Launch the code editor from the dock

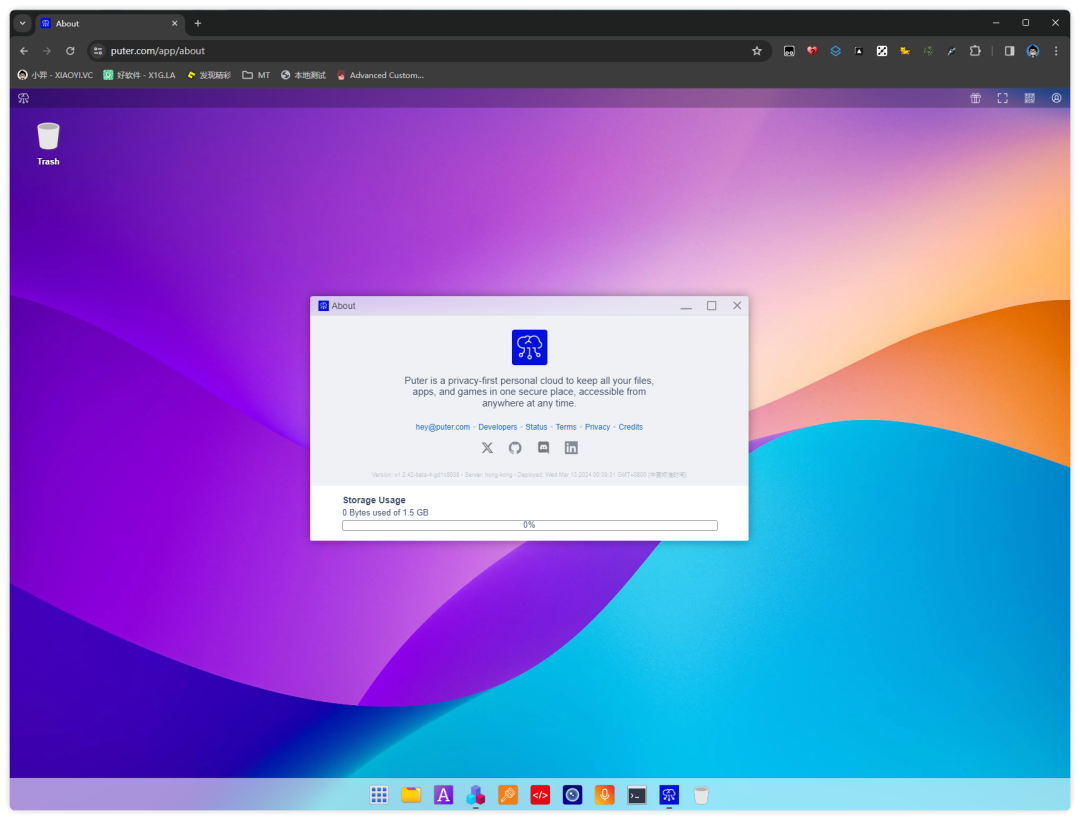pyautogui.click(x=540, y=795)
